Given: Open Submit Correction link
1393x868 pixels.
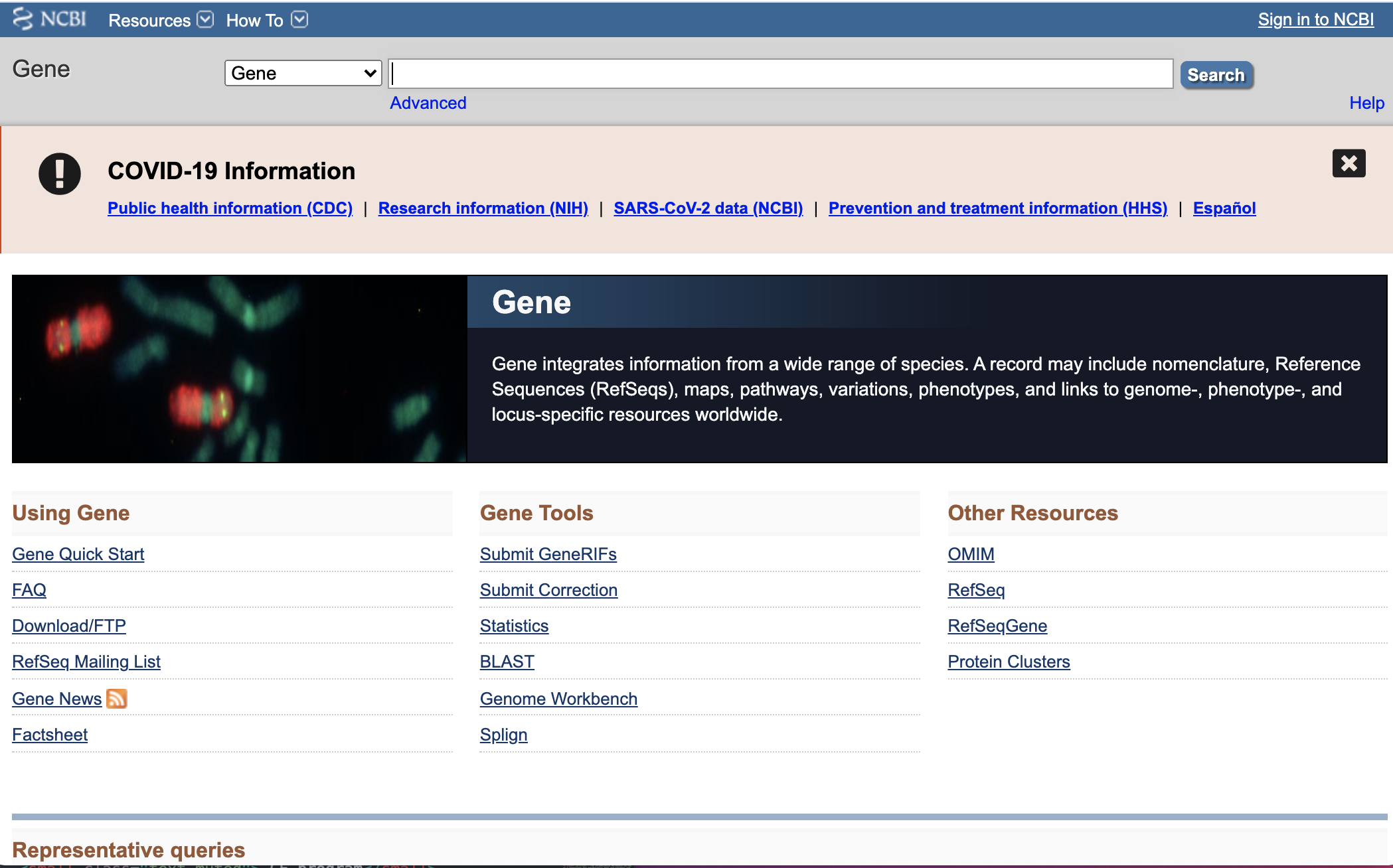Looking at the screenshot, I should 549,590.
